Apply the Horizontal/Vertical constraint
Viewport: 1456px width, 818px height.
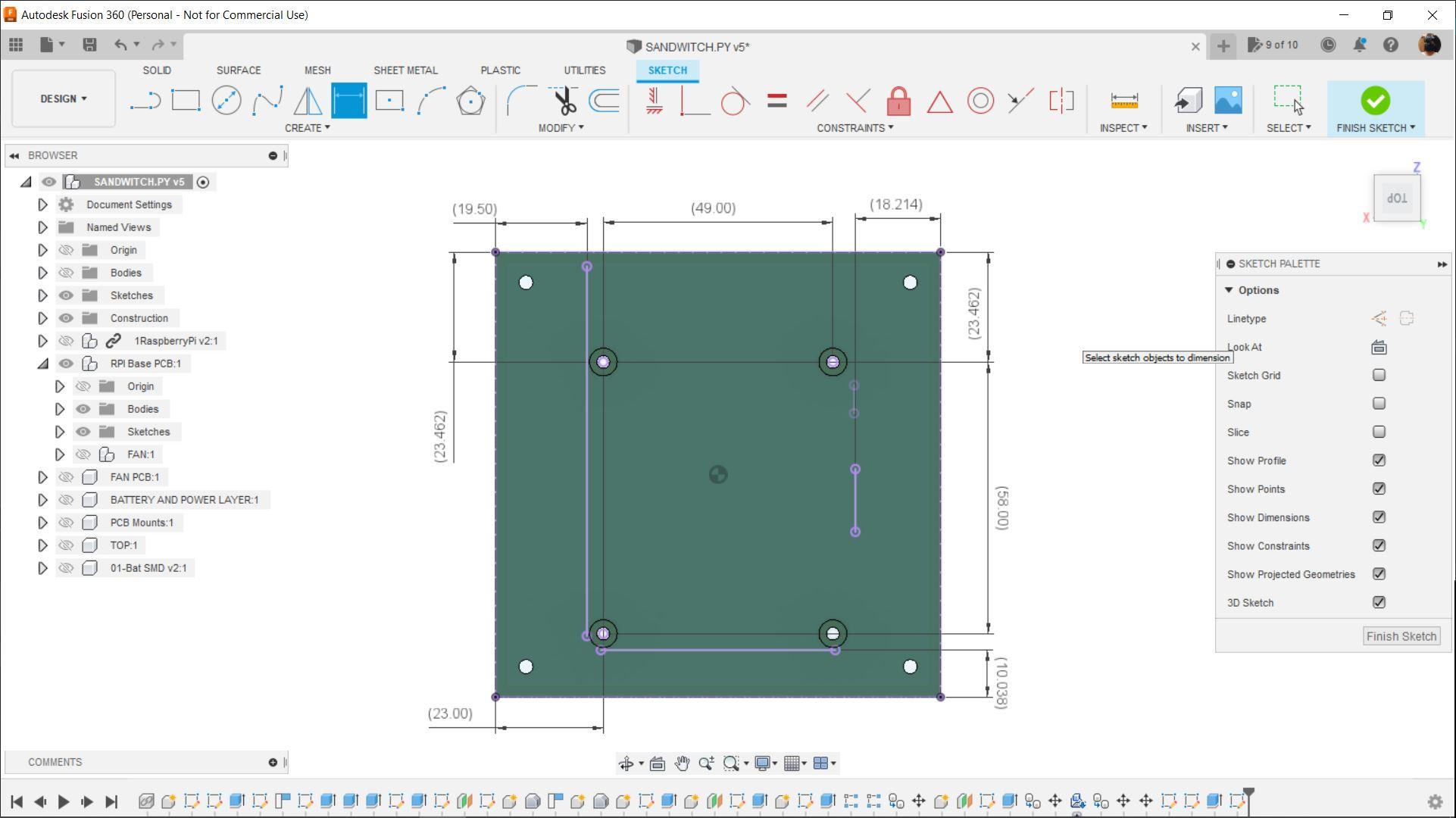(x=655, y=101)
